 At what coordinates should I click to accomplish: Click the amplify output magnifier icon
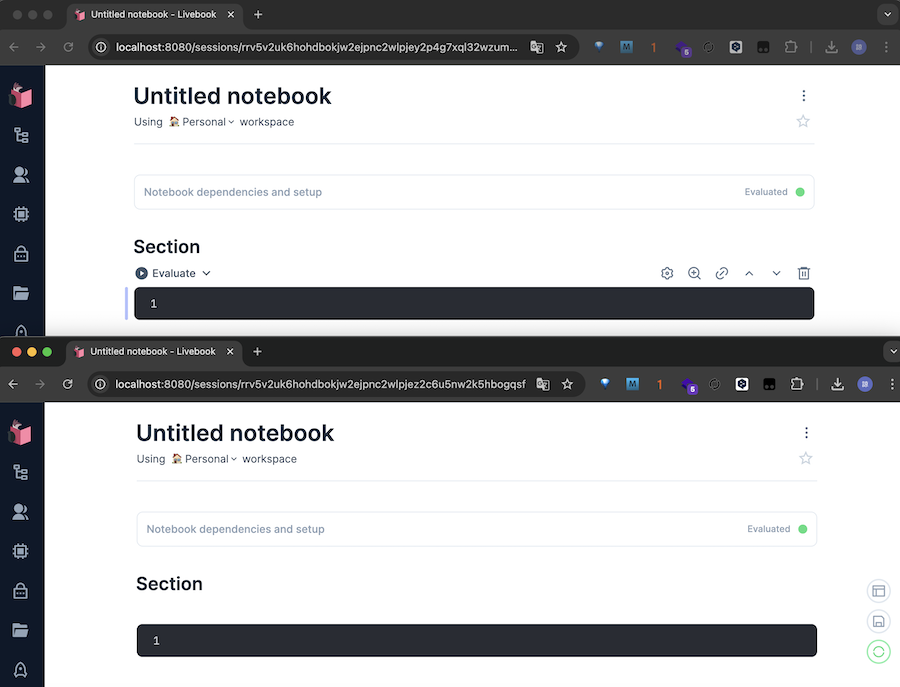(695, 273)
